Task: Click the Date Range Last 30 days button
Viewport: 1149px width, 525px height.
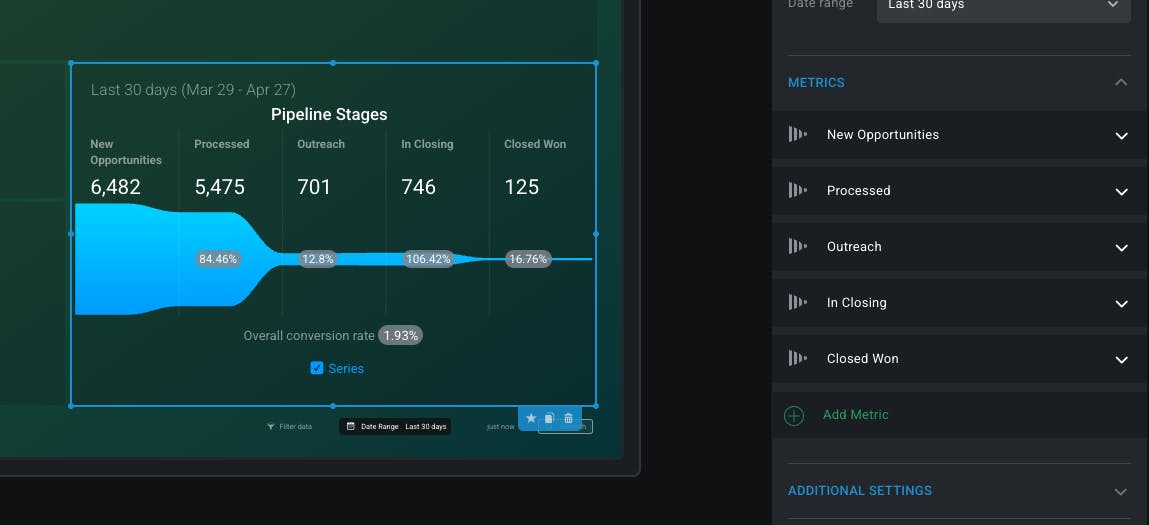Action: click(x=395, y=426)
